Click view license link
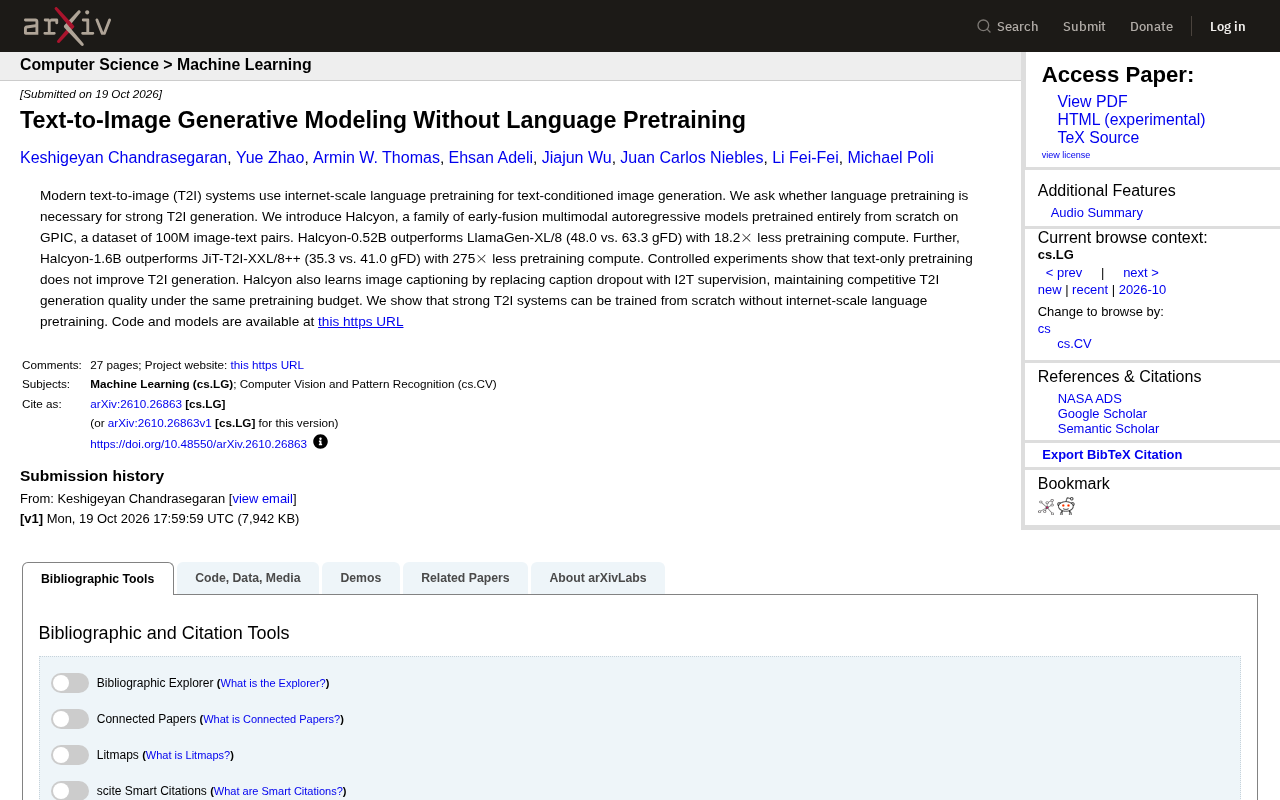Screen dimensions: 1280x800 (x=1066, y=155)
